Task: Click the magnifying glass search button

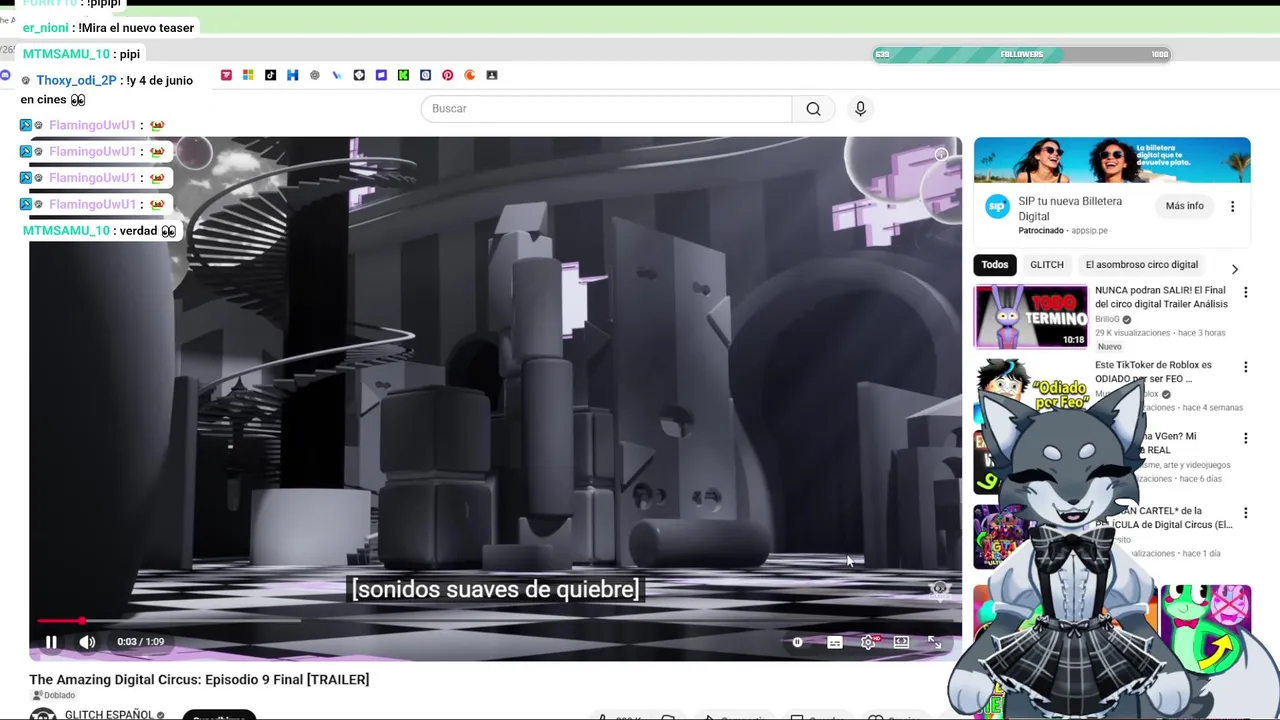Action: (x=814, y=109)
